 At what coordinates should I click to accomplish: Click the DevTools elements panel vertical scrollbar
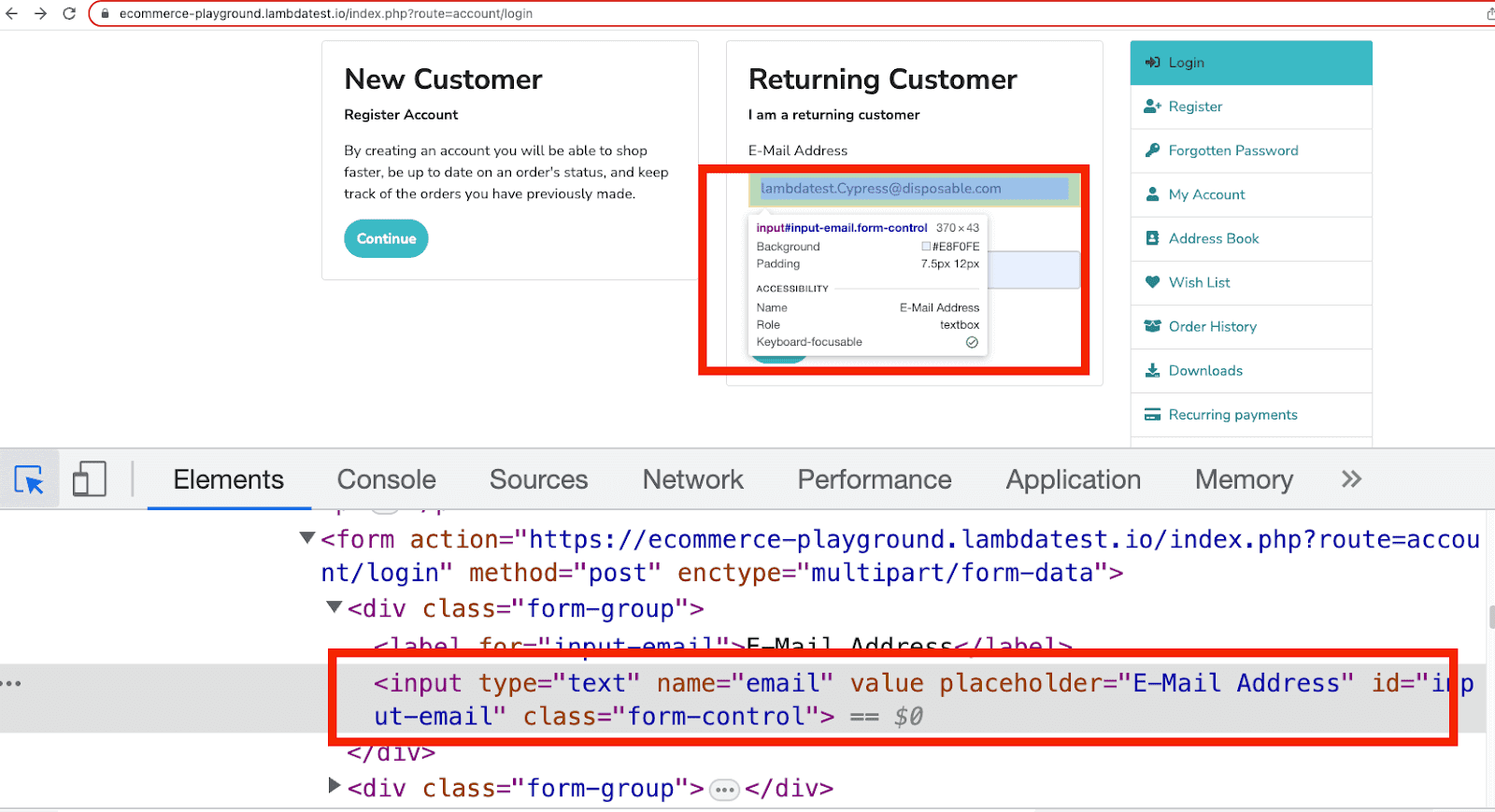(1490, 618)
